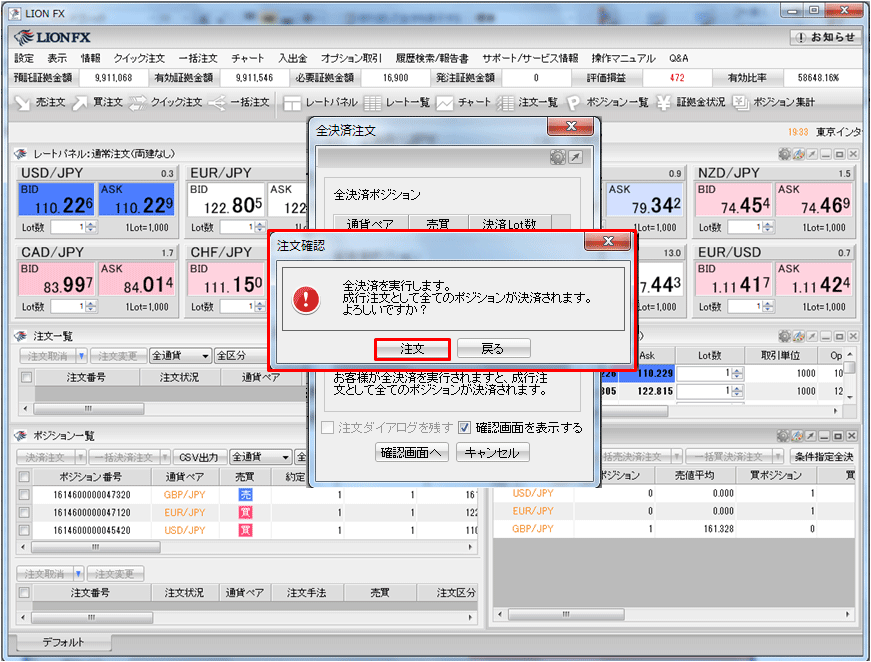This screenshot has height=662, width=871.
Task: Open クイック注文 from the icon toolbar
Action: click(138, 102)
